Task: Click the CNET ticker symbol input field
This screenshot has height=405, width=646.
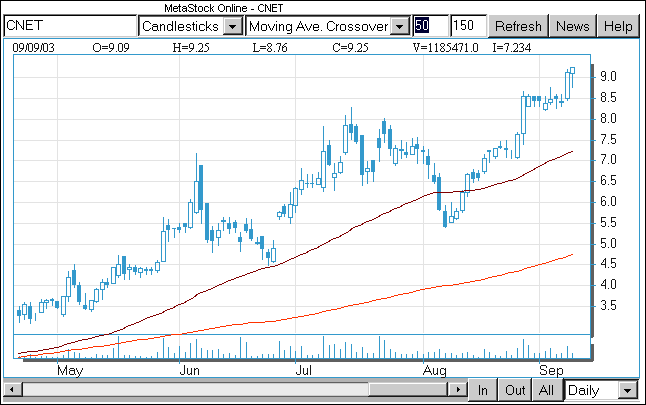Action: pos(70,26)
